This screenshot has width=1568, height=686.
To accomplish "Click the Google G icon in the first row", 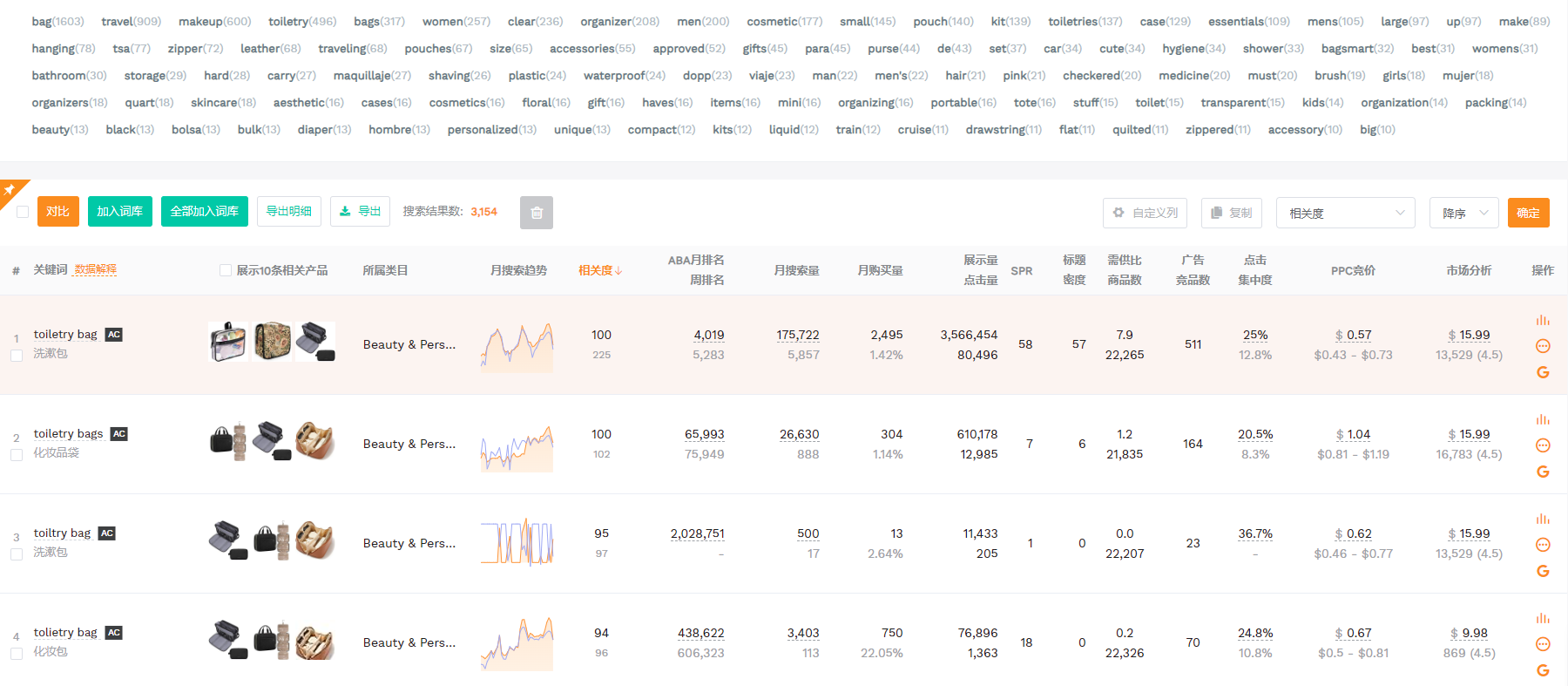I will pos(1543,372).
